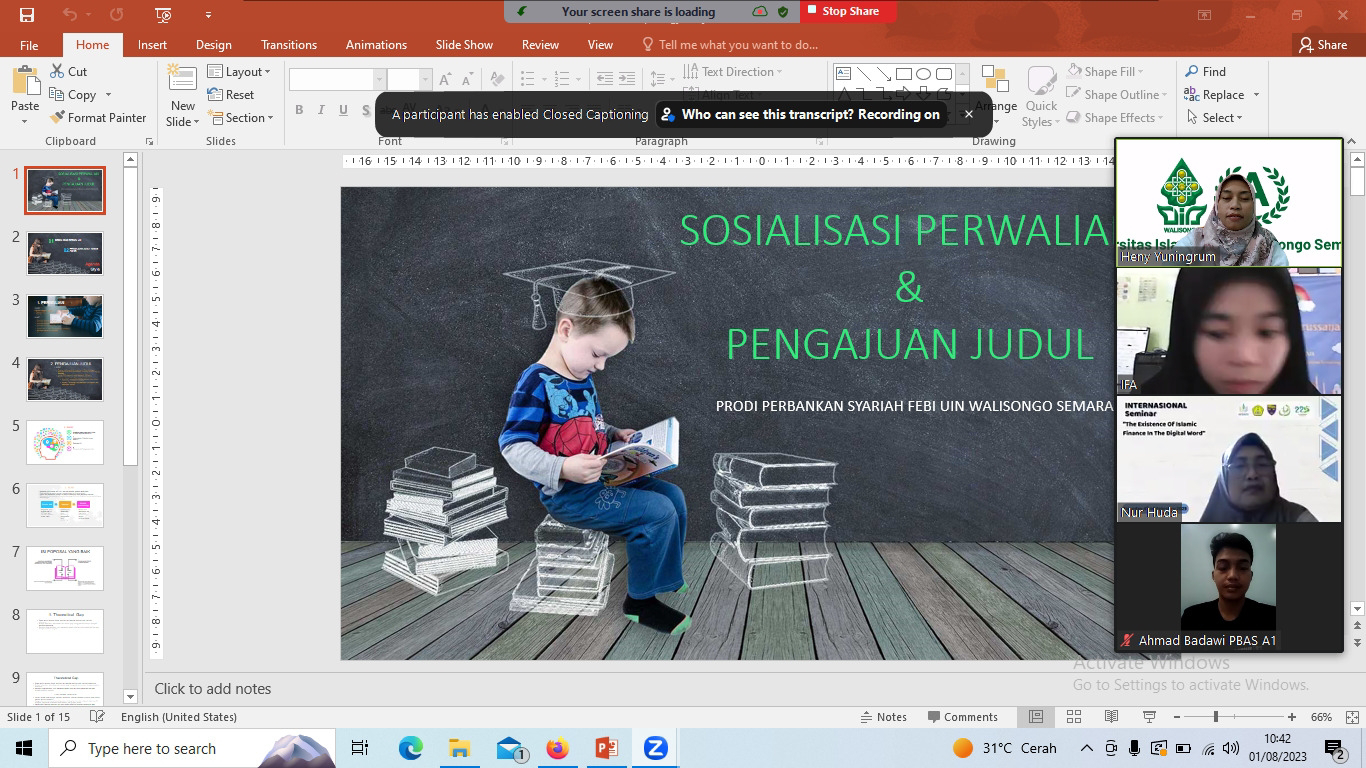The height and width of the screenshot is (768, 1366).
Task: Switch to the Design tab
Action: tap(213, 45)
